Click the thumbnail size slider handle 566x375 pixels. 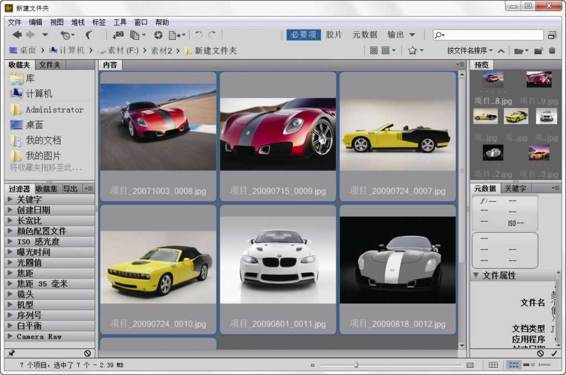pos(356,365)
